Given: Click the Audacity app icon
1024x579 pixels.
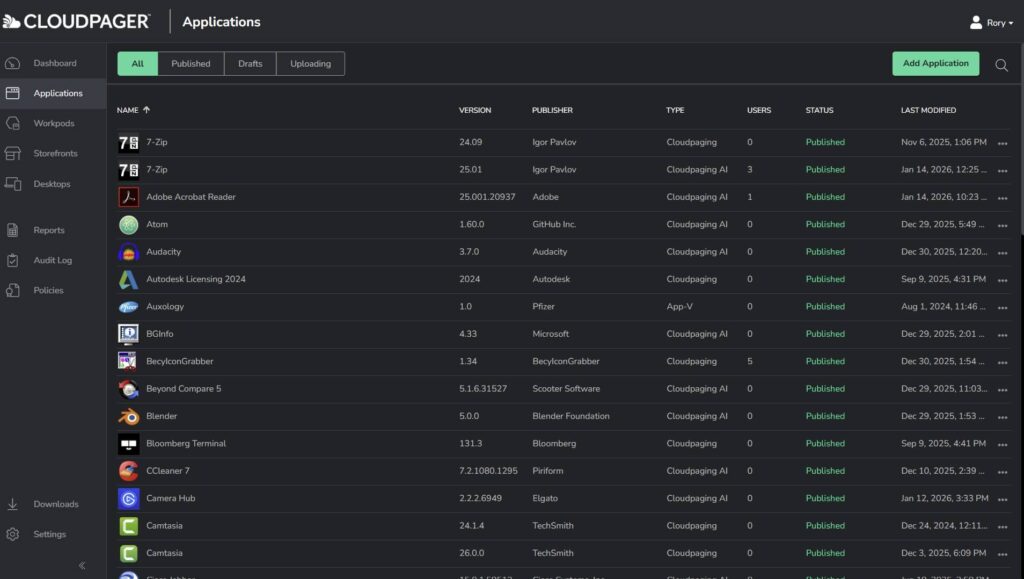Looking at the screenshot, I should pyautogui.click(x=129, y=252).
